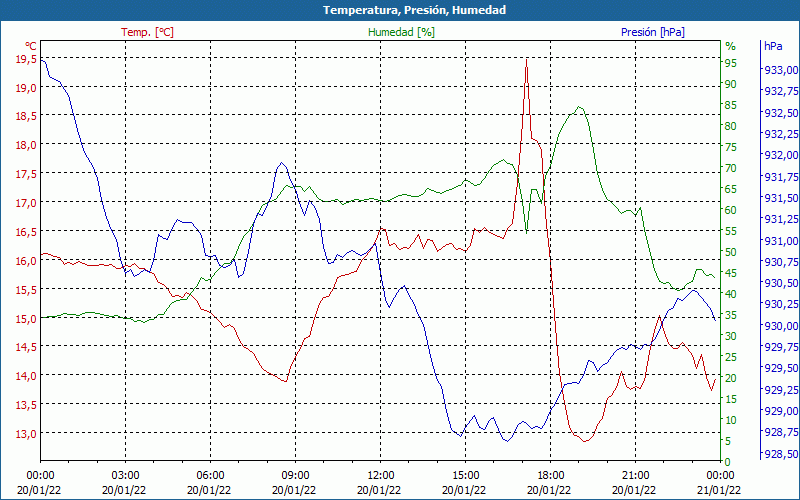
Task: Select the green Humedad [%] legend label
Action: (x=402, y=32)
